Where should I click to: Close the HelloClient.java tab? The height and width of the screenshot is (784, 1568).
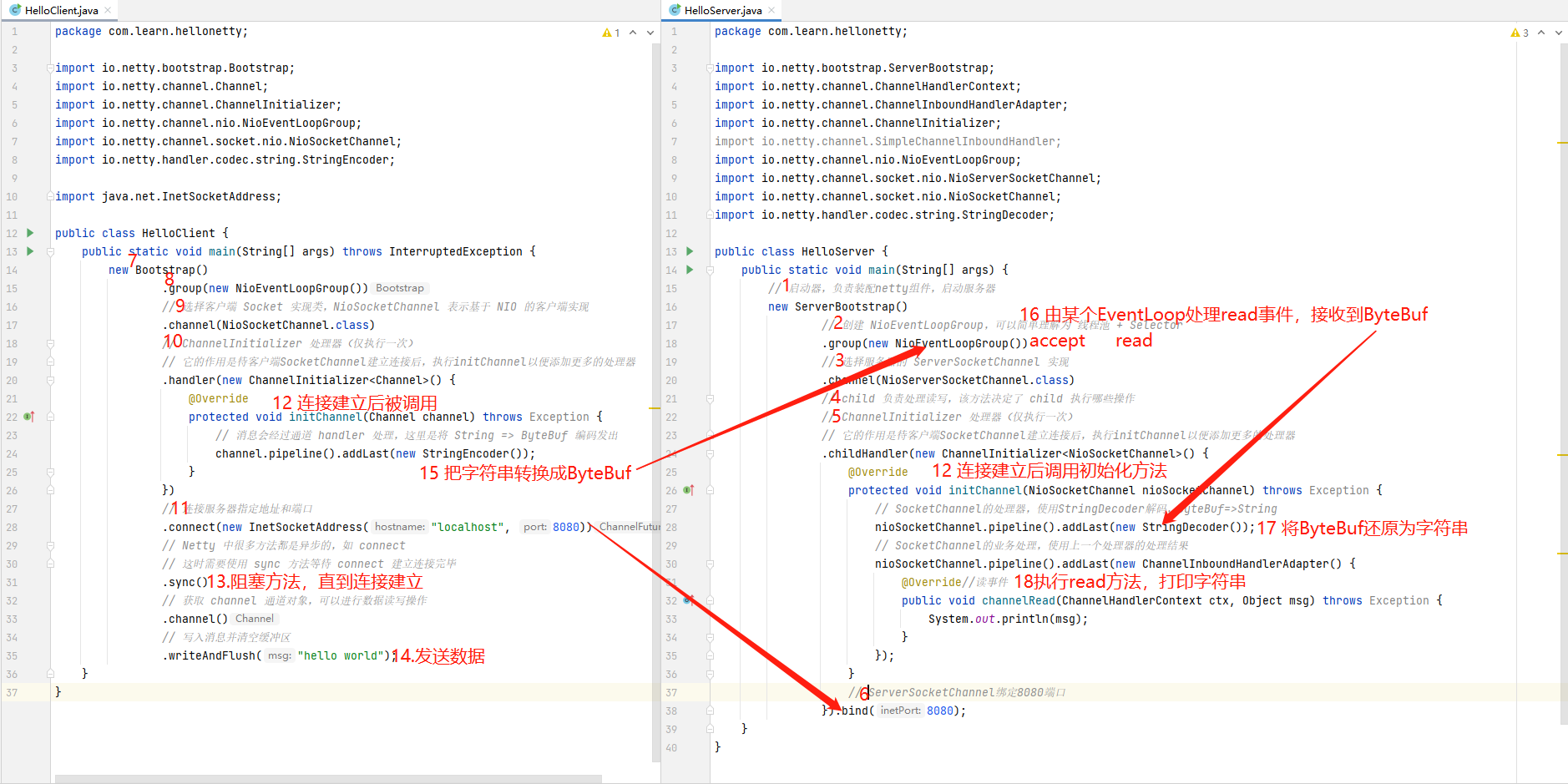pos(107,10)
